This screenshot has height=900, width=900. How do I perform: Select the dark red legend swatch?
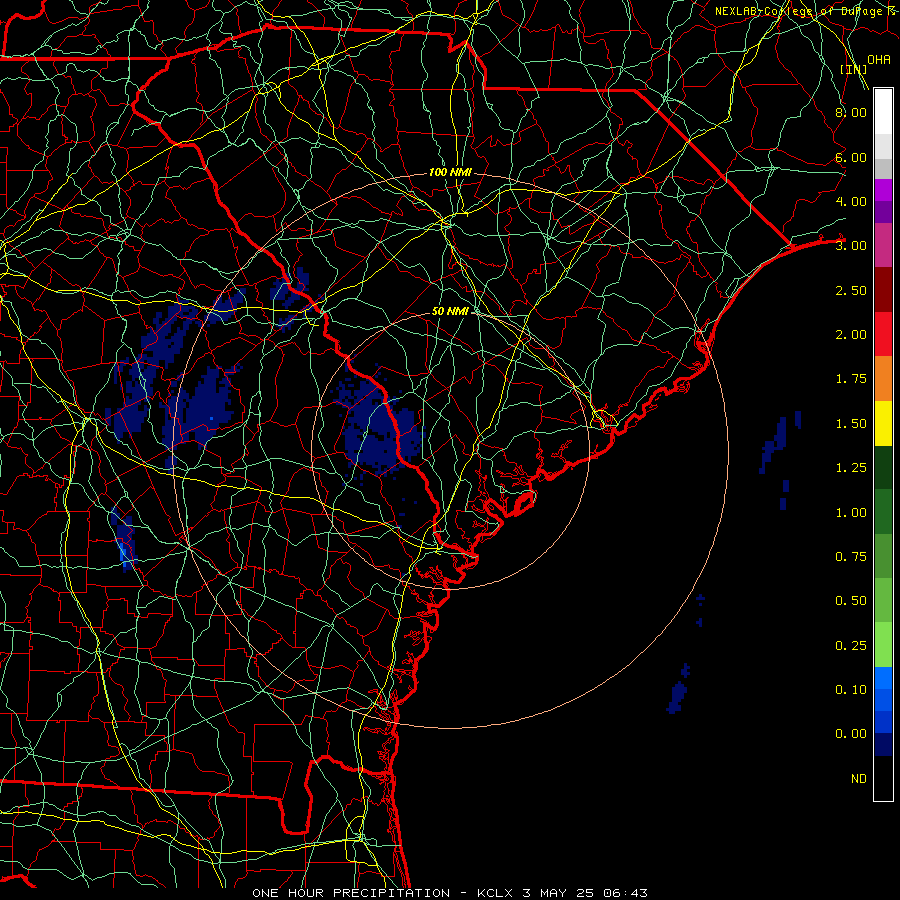point(883,290)
